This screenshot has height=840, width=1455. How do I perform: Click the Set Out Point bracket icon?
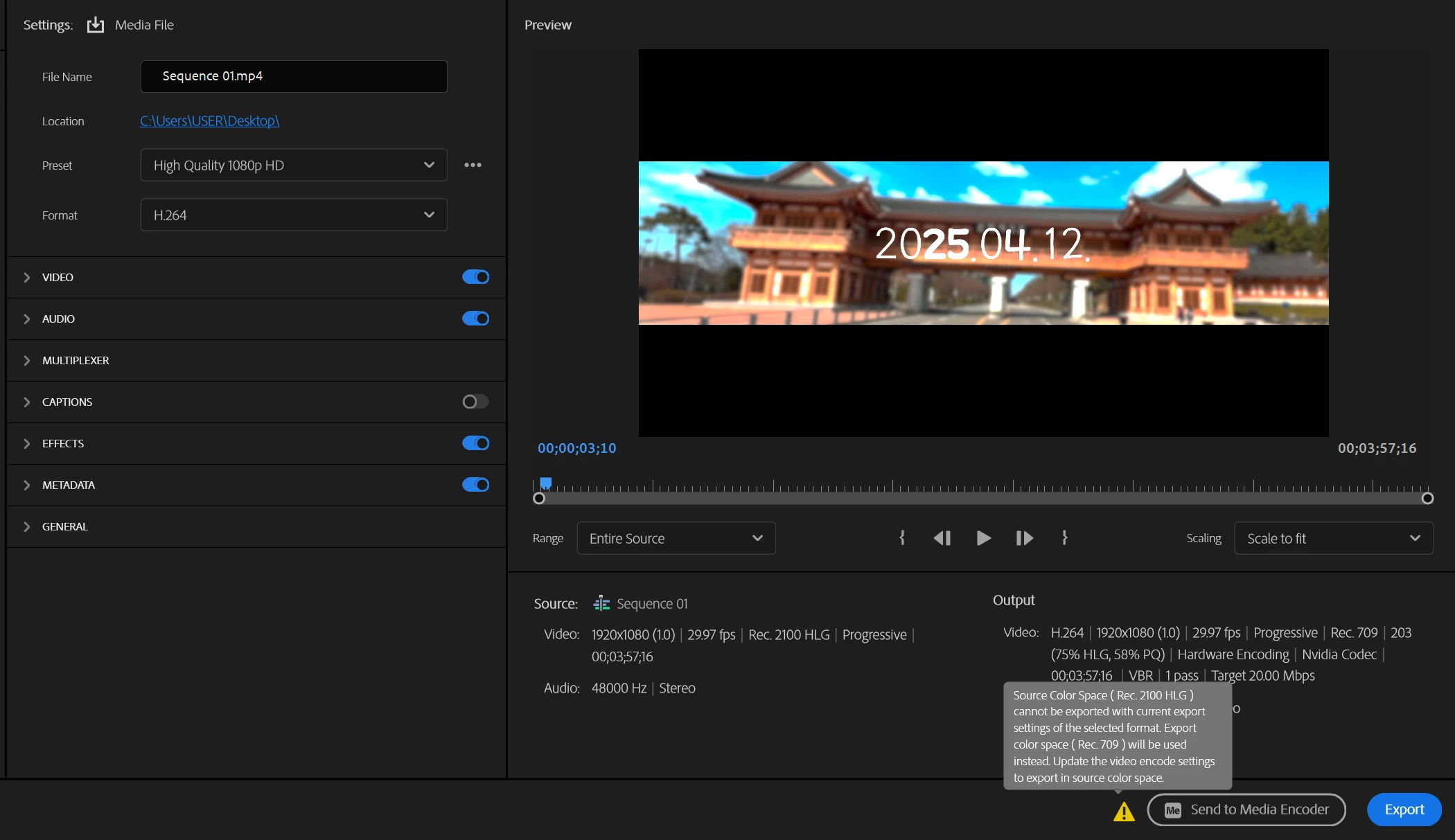click(x=1065, y=538)
